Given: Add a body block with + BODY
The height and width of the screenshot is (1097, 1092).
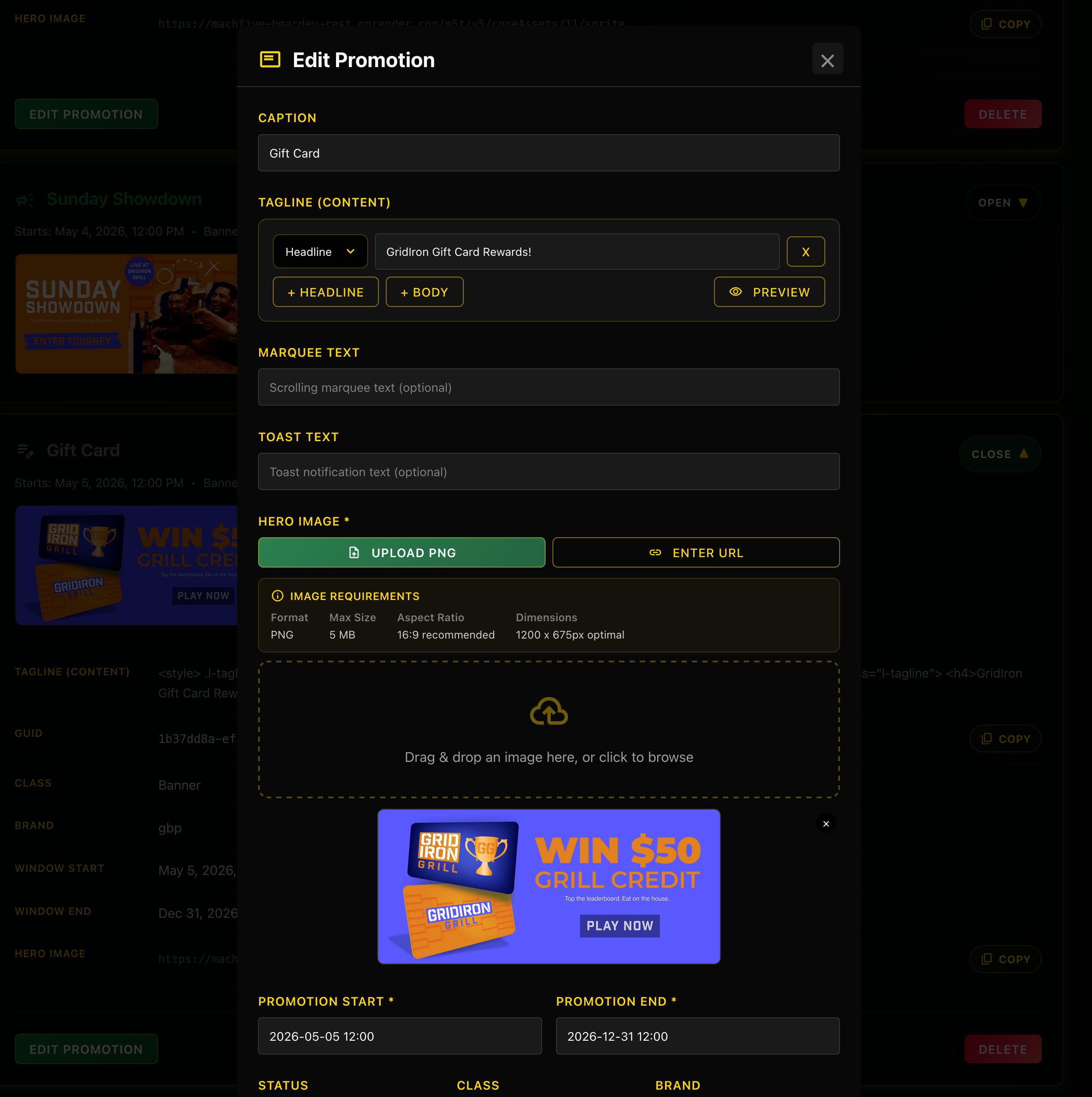Looking at the screenshot, I should tap(424, 292).
